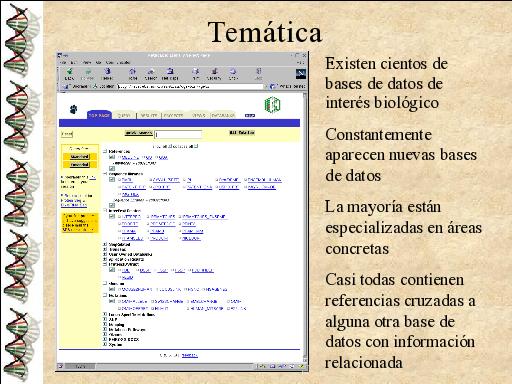Switch to the second page tab
Screen dimensions: 512x384
[124, 115]
